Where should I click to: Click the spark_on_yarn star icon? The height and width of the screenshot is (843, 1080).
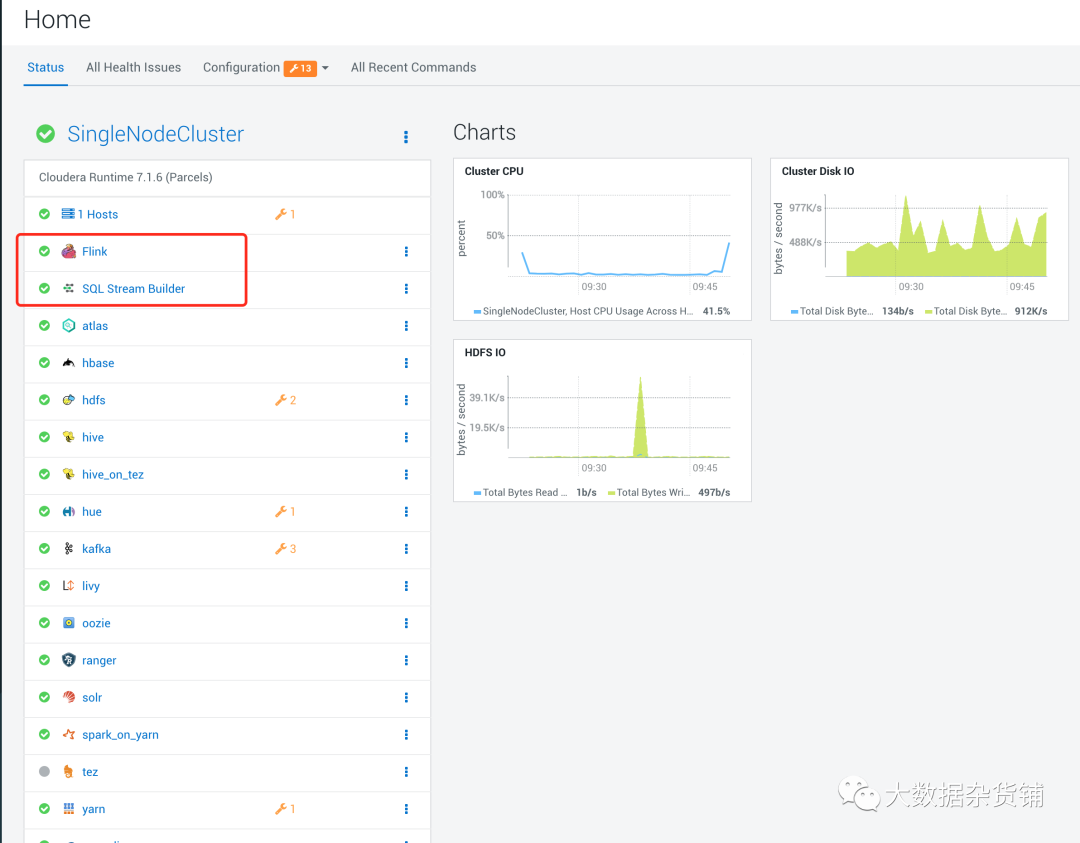[x=69, y=735]
